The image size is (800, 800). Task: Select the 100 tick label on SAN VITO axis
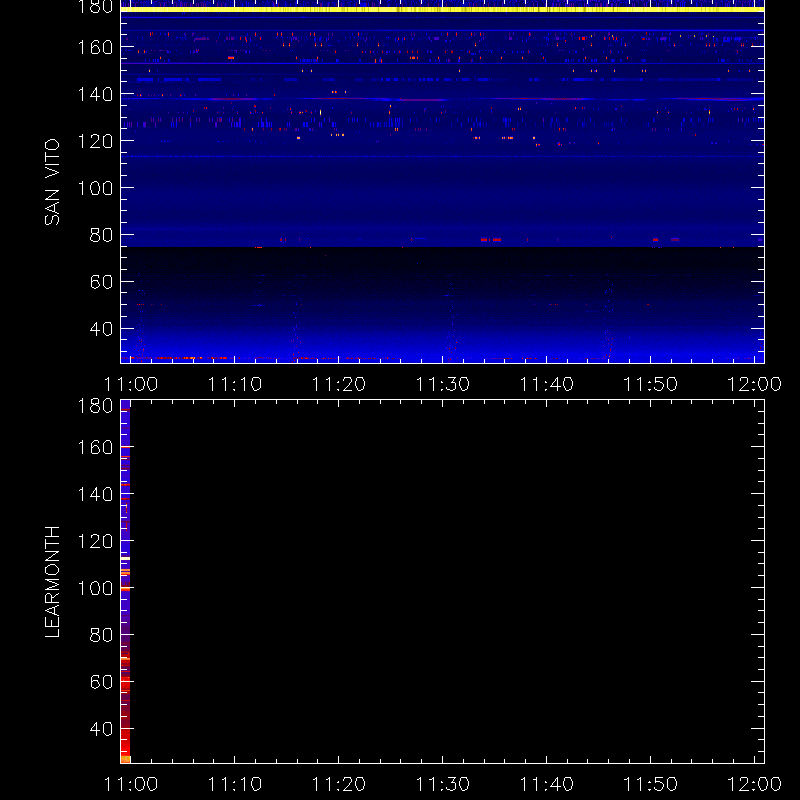pos(95,188)
